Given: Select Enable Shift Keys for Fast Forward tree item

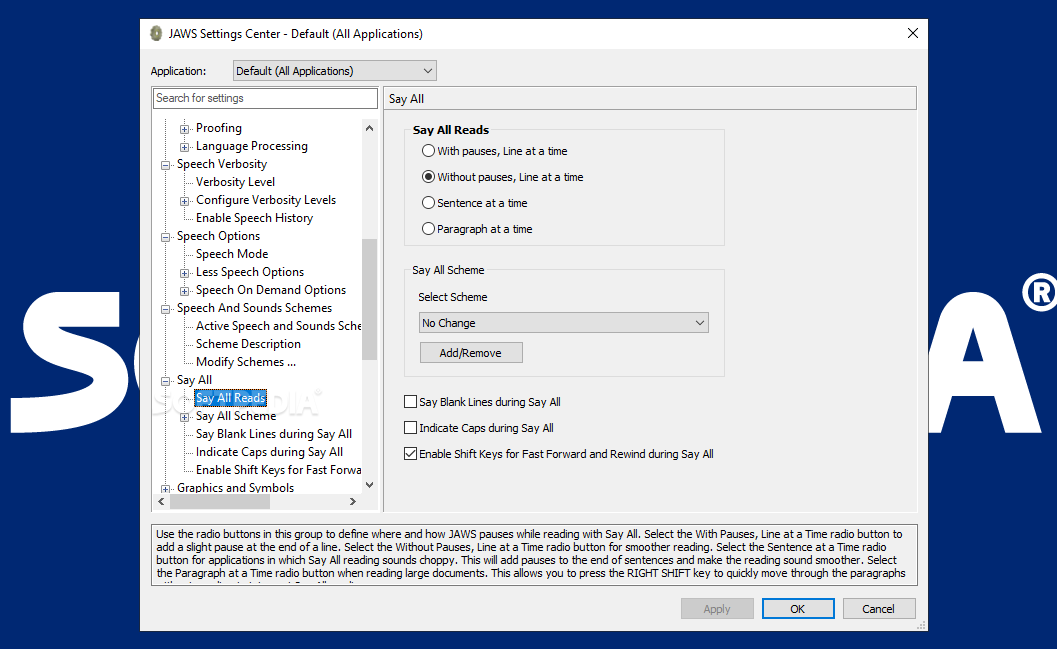Looking at the screenshot, I should [x=278, y=470].
